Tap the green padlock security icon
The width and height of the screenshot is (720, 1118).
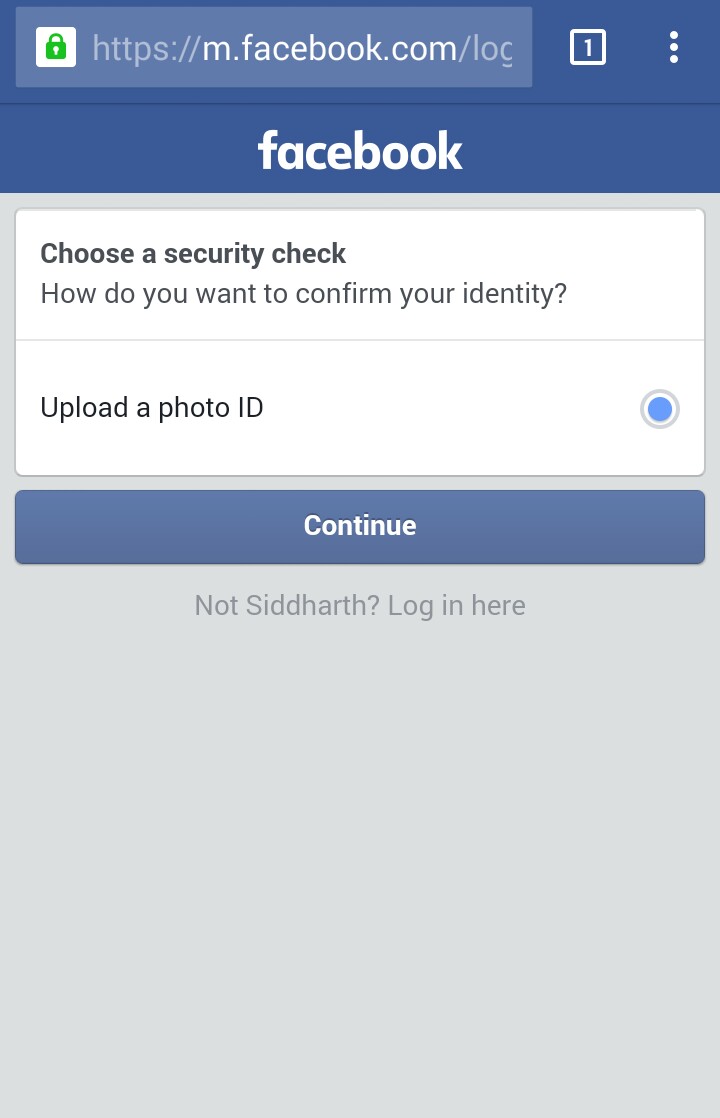coord(56,46)
